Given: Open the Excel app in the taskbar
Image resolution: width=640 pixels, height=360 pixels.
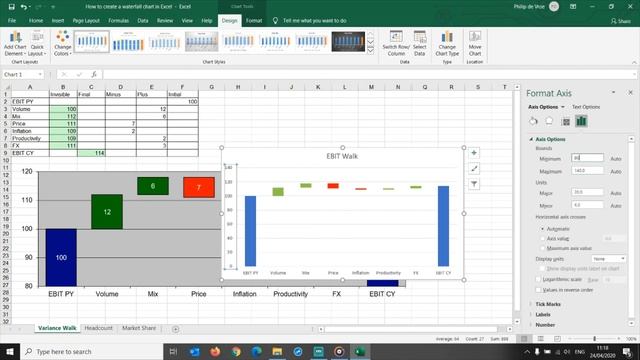Looking at the screenshot, I should click(x=360, y=351).
